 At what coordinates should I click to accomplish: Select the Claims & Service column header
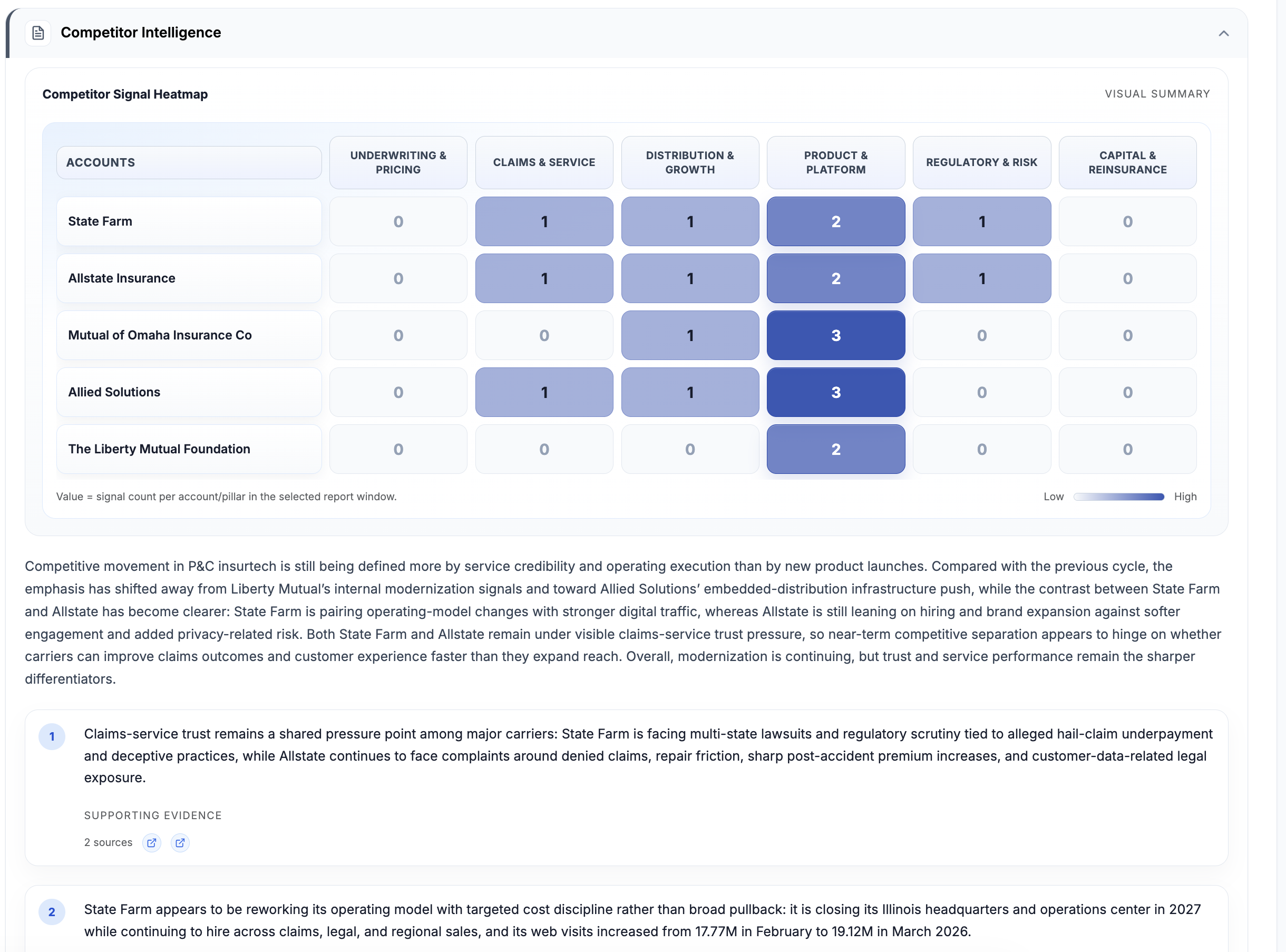click(x=544, y=162)
